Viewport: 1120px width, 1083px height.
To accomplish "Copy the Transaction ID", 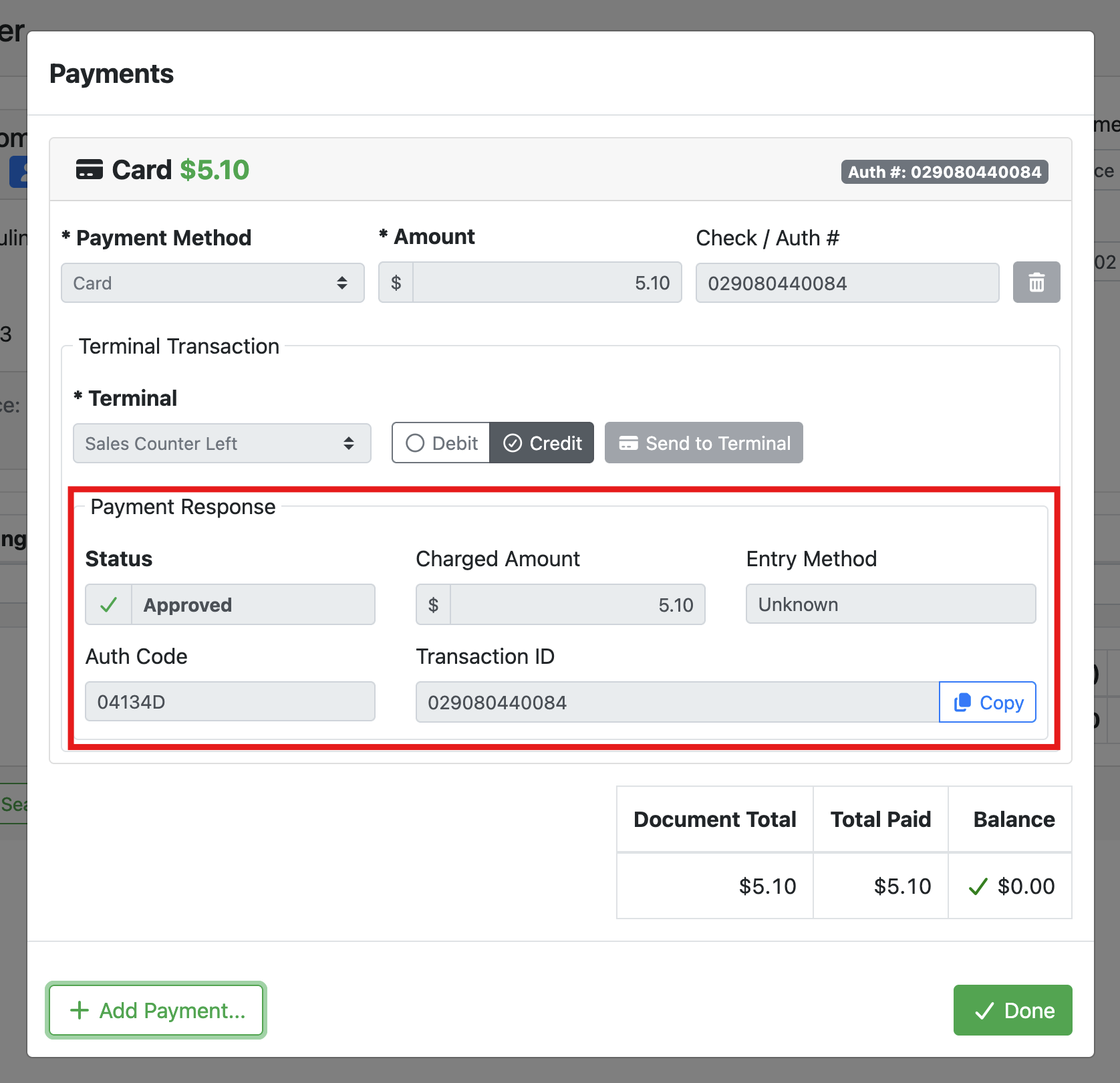I will (987, 703).
